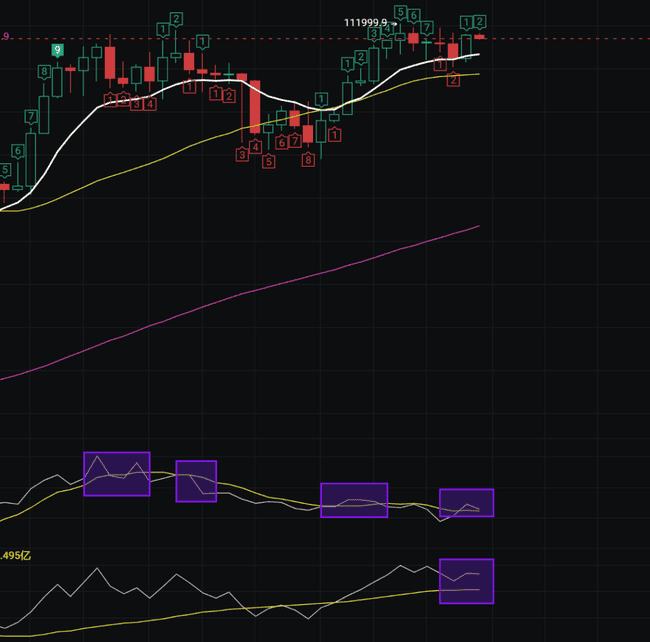Image resolution: width=650 pixels, height=642 pixels.
Task: Select the third purple highlight box from left
Action: (353, 500)
